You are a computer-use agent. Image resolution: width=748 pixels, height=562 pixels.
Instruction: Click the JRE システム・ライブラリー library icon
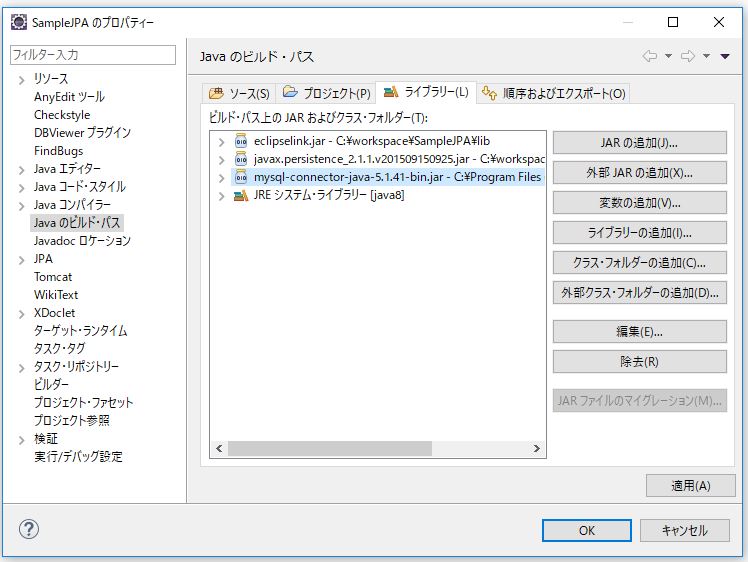[x=240, y=195]
